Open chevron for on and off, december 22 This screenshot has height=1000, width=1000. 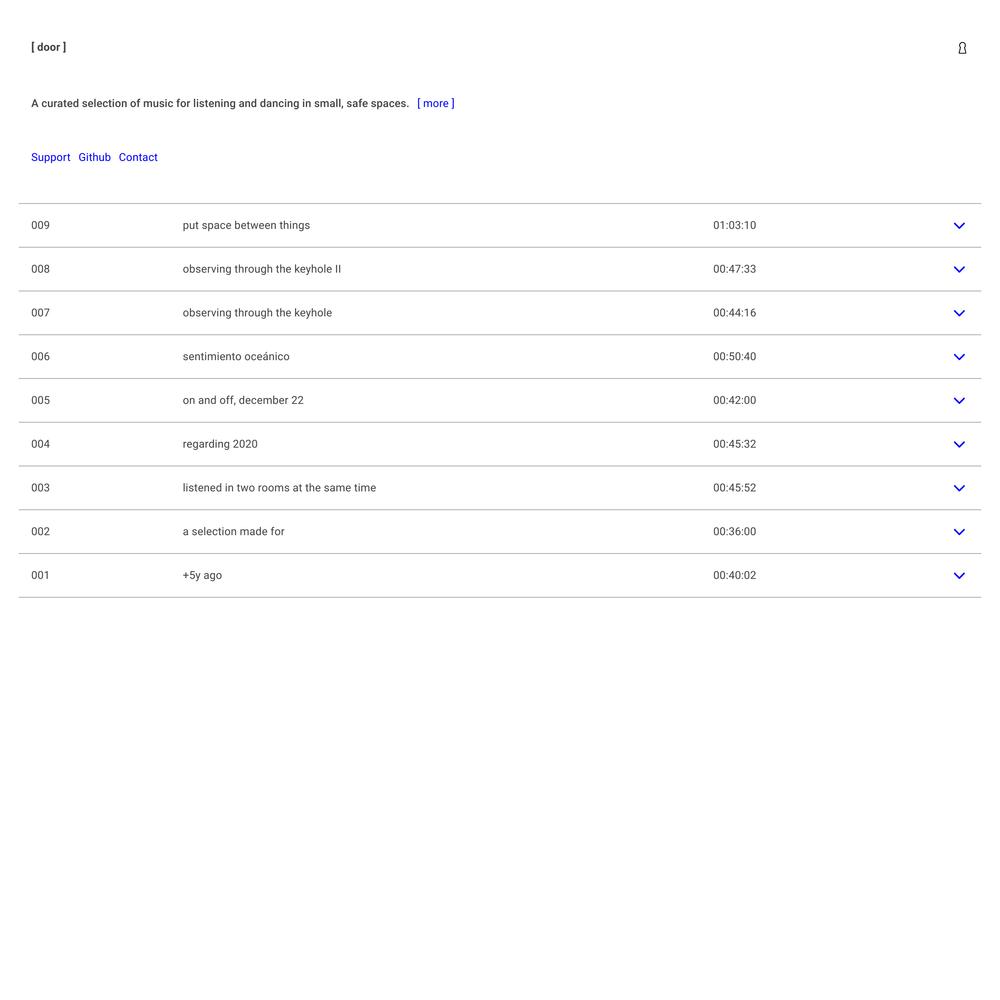pyautogui.click(x=959, y=401)
